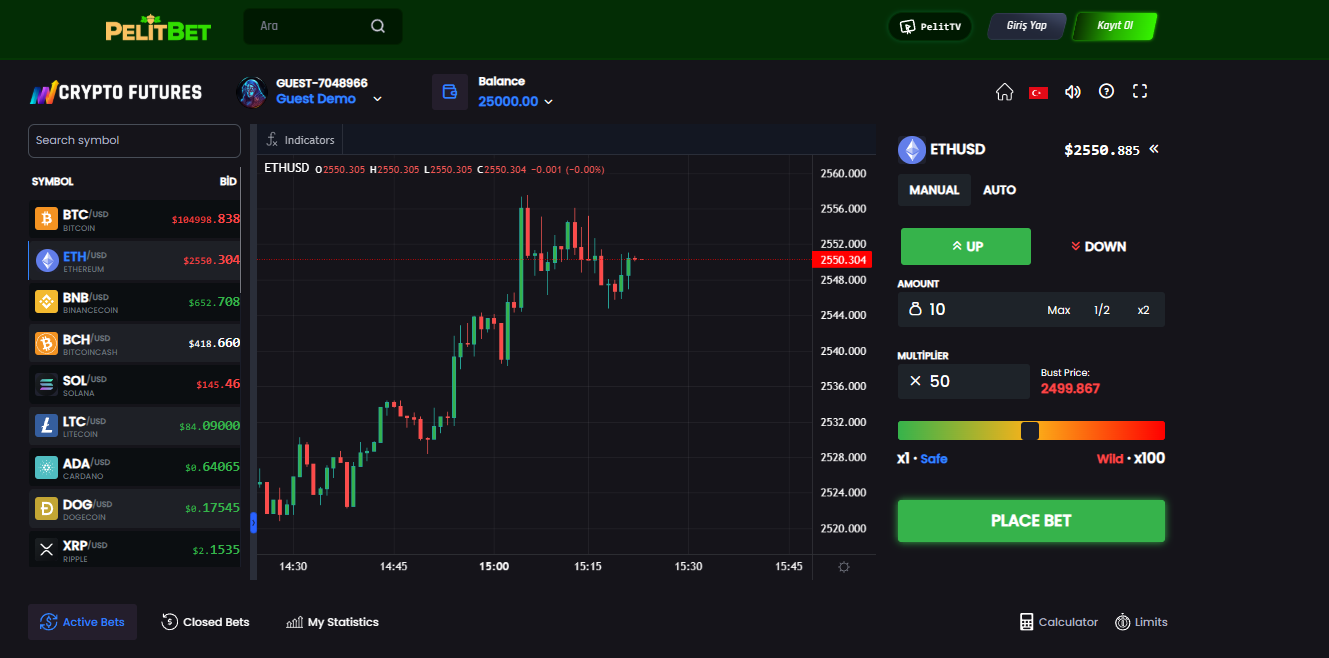The width and height of the screenshot is (1329, 658).
Task: Select the Litecoin LTC icon
Action: click(46, 426)
